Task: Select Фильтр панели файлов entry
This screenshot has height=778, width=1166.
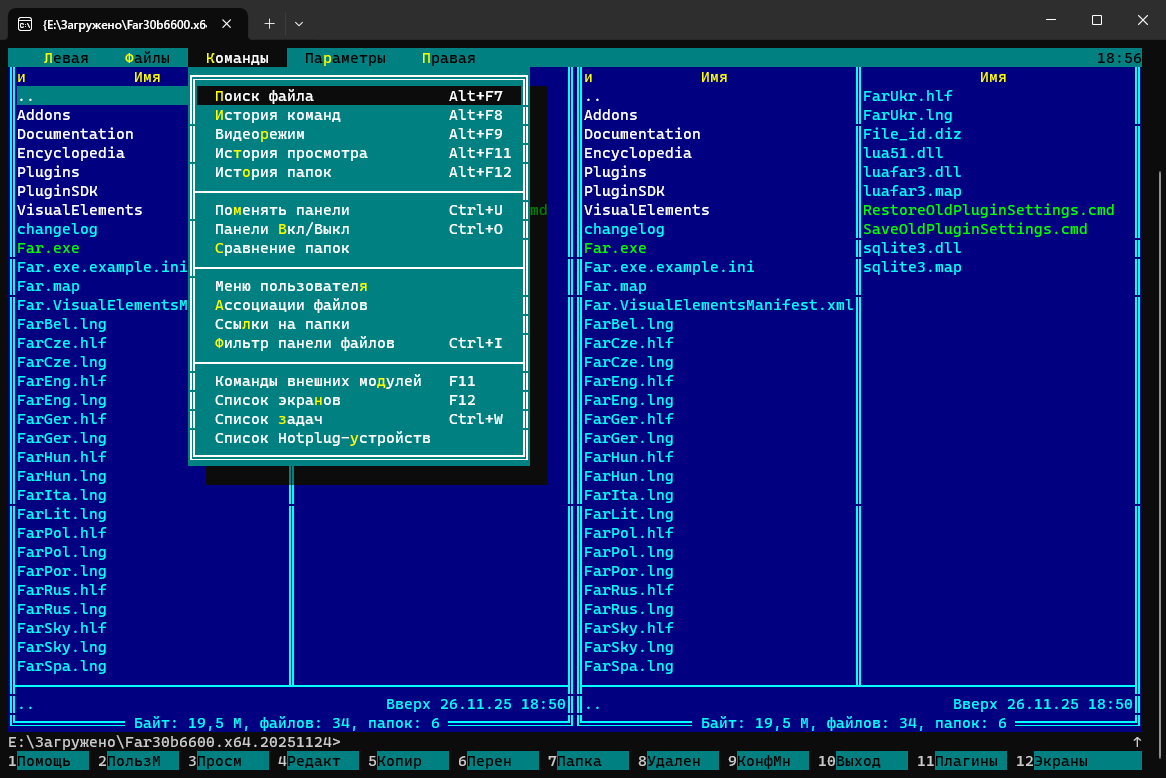Action: pos(305,343)
